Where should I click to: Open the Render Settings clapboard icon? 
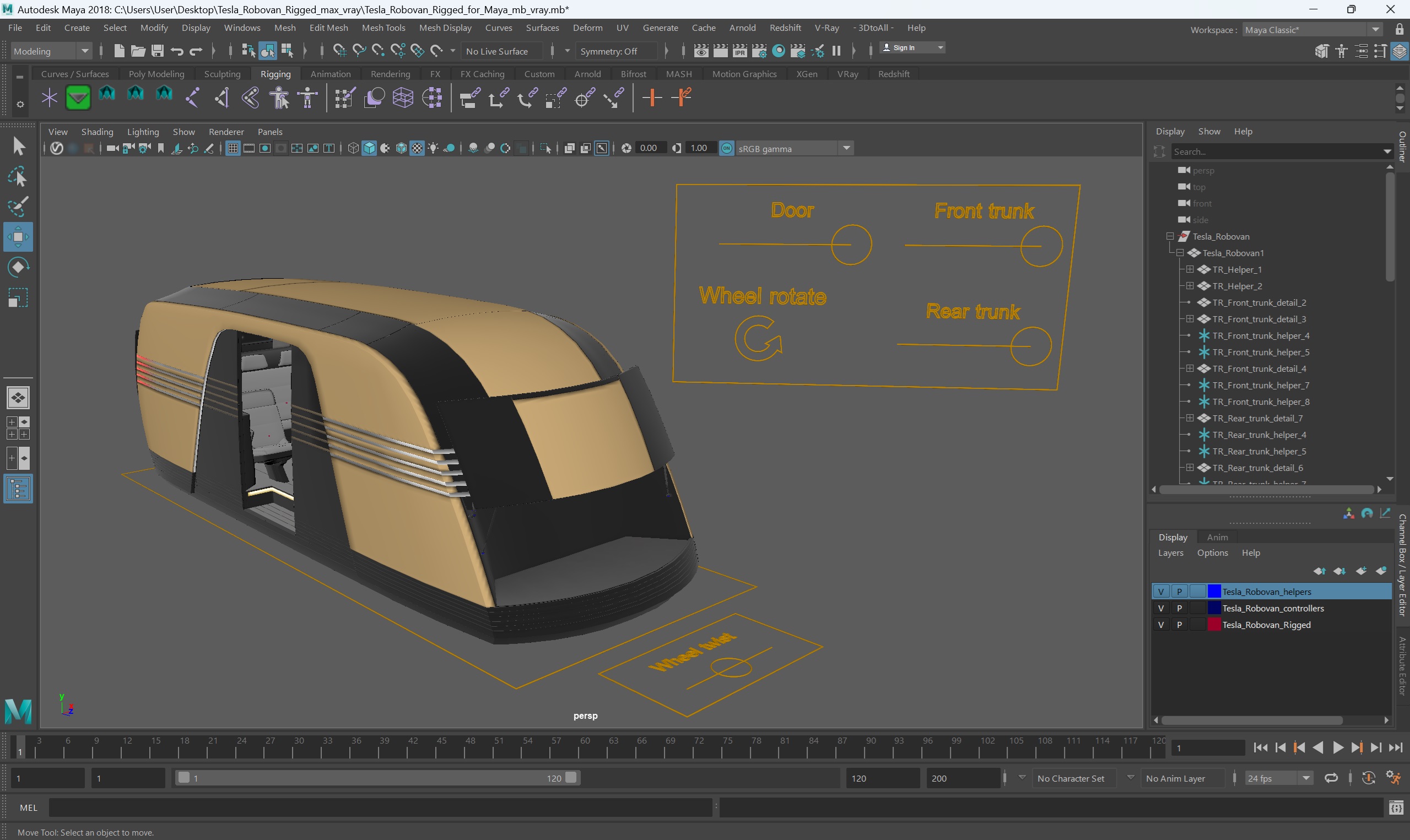[759, 51]
